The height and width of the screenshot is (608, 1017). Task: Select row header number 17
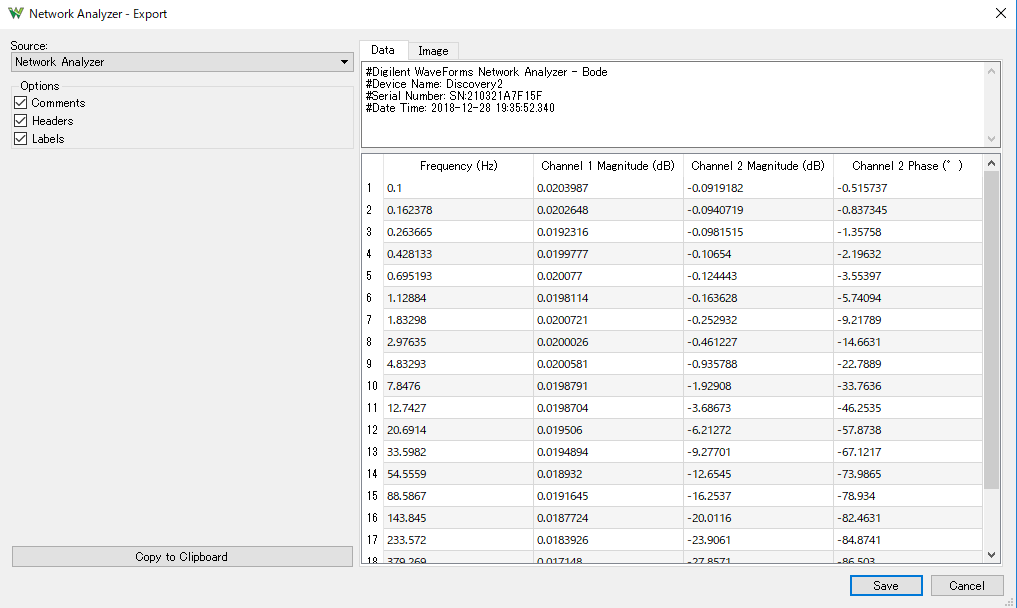point(372,540)
